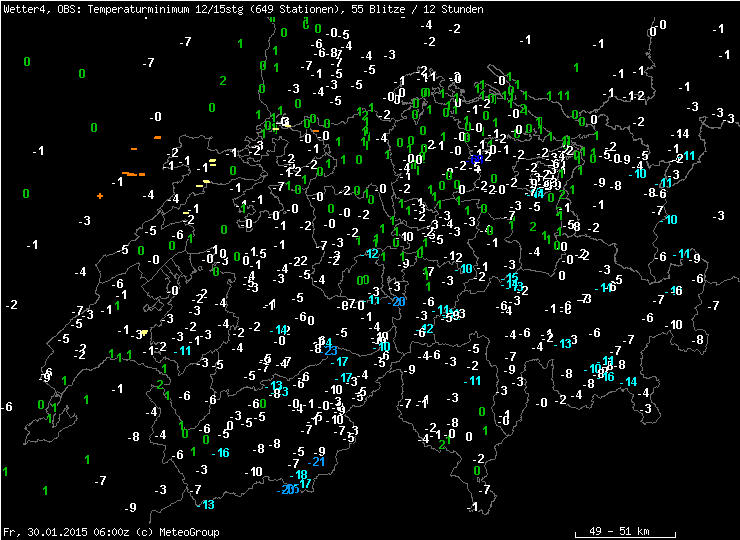This screenshot has height=540, width=740.
Task: Click the cluster of three orange lightning dashes
Action: coord(131,174)
